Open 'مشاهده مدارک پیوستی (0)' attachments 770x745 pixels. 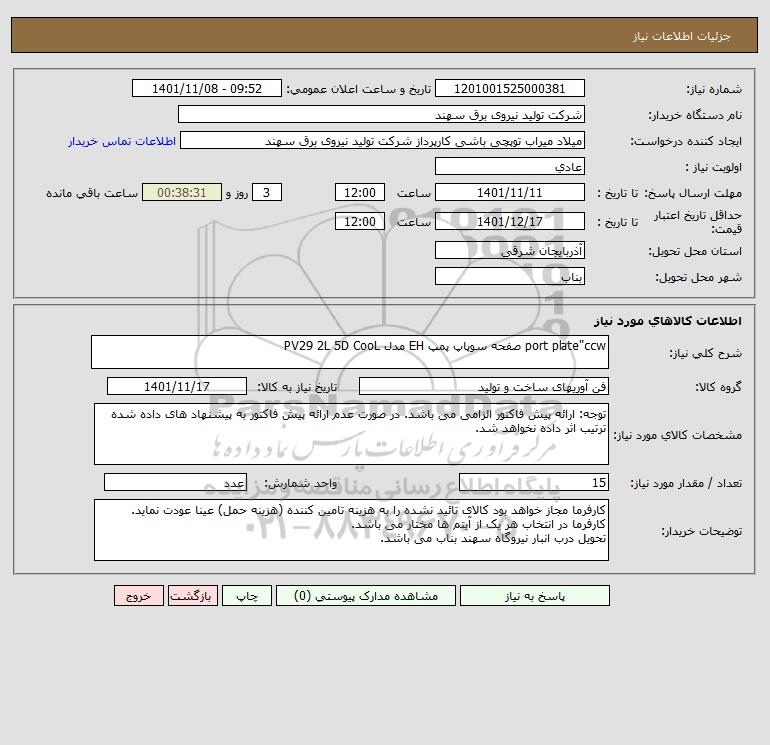click(366, 596)
